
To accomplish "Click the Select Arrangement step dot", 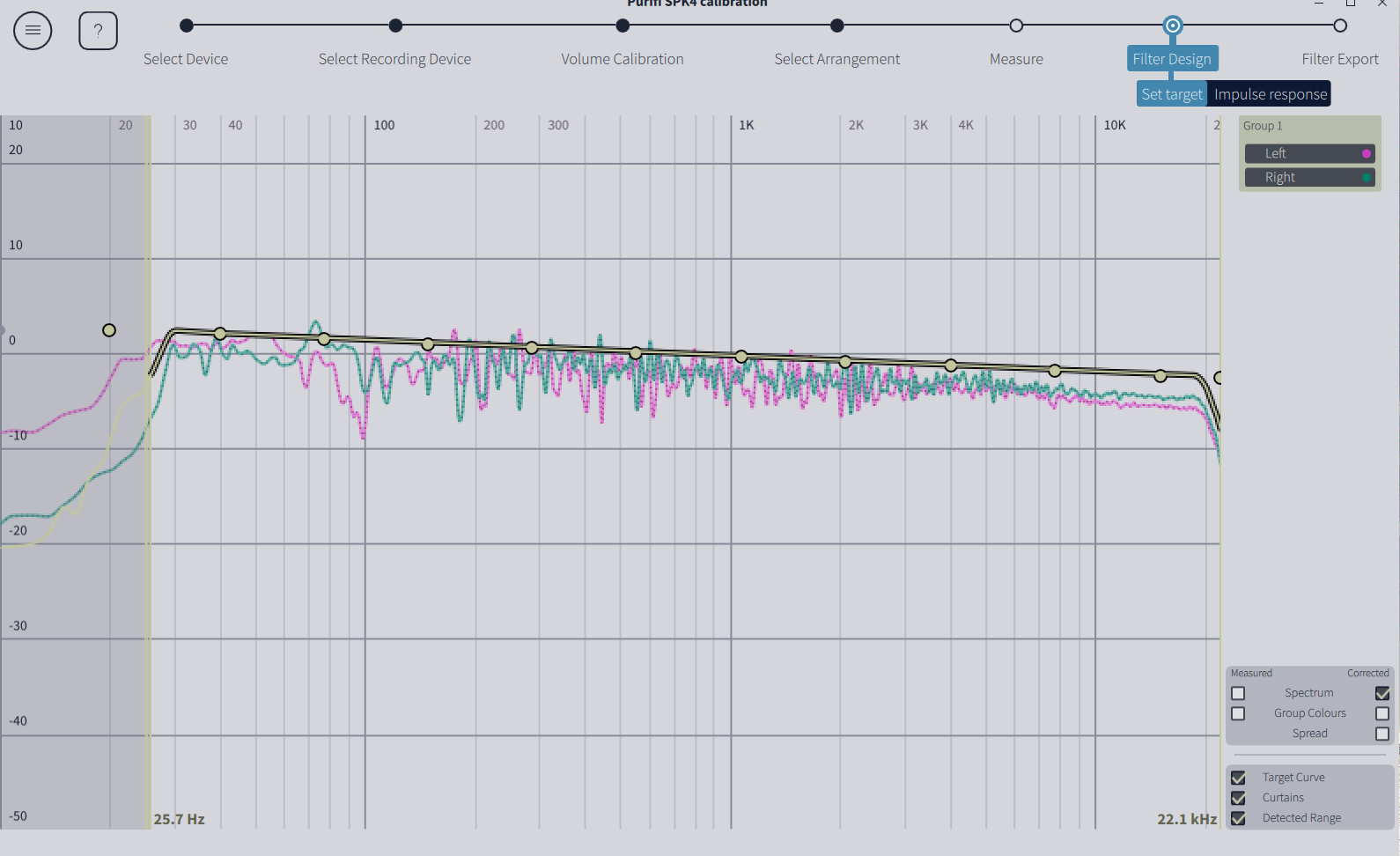I will 837,26.
